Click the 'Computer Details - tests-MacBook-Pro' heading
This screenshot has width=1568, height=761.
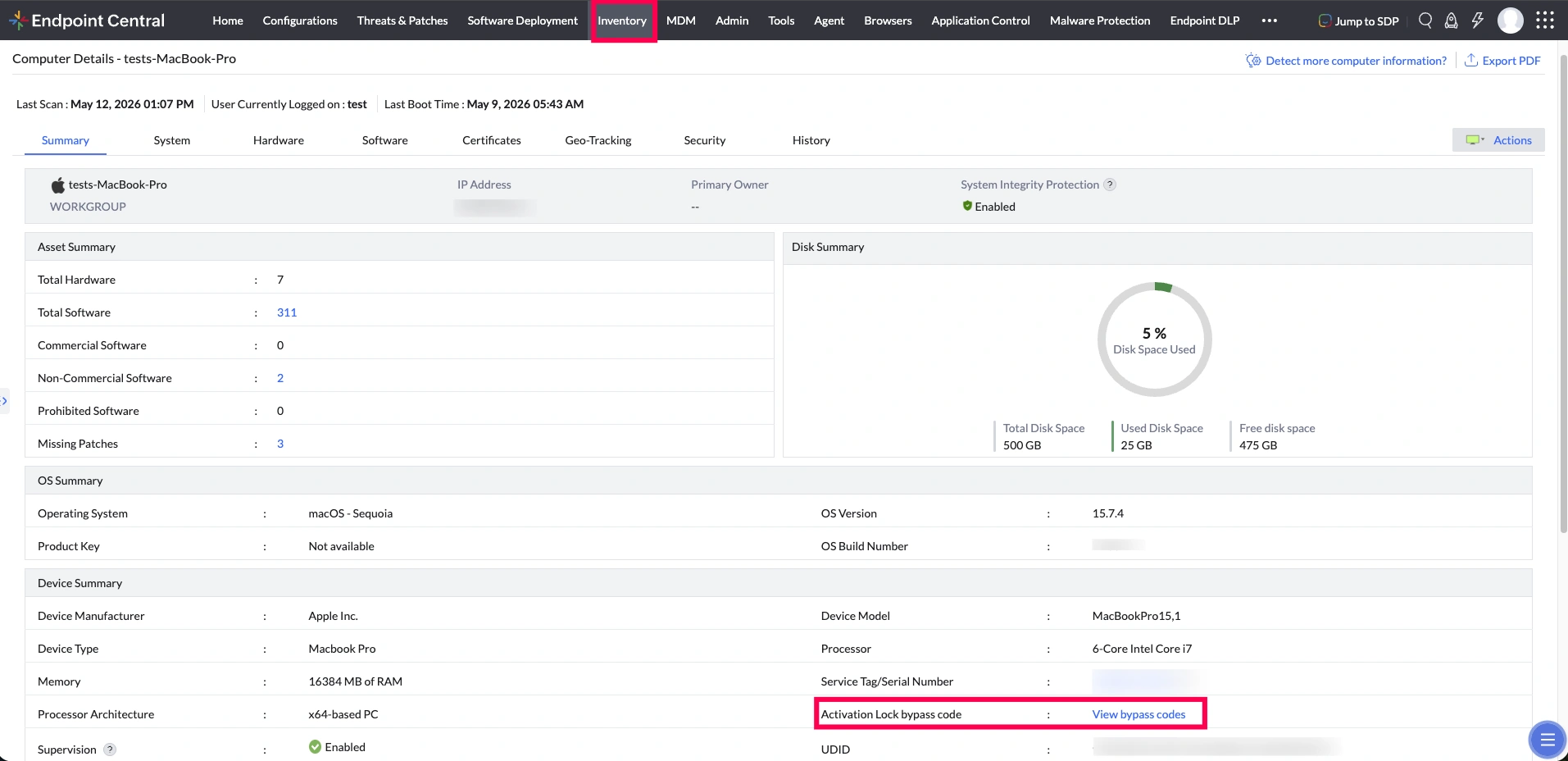click(x=124, y=59)
